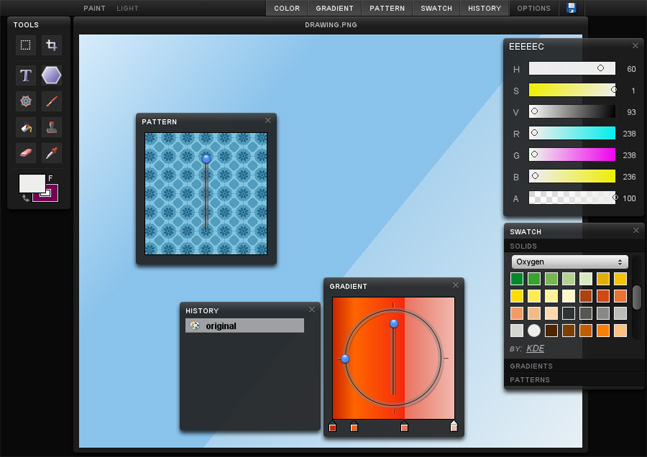Image resolution: width=647 pixels, height=457 pixels.
Task: Select the Eraser tool
Action: [26, 153]
